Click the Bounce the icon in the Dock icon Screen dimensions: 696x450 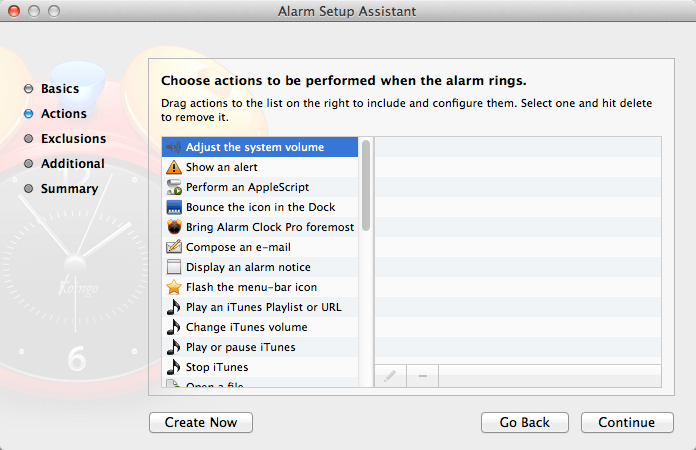click(x=174, y=207)
